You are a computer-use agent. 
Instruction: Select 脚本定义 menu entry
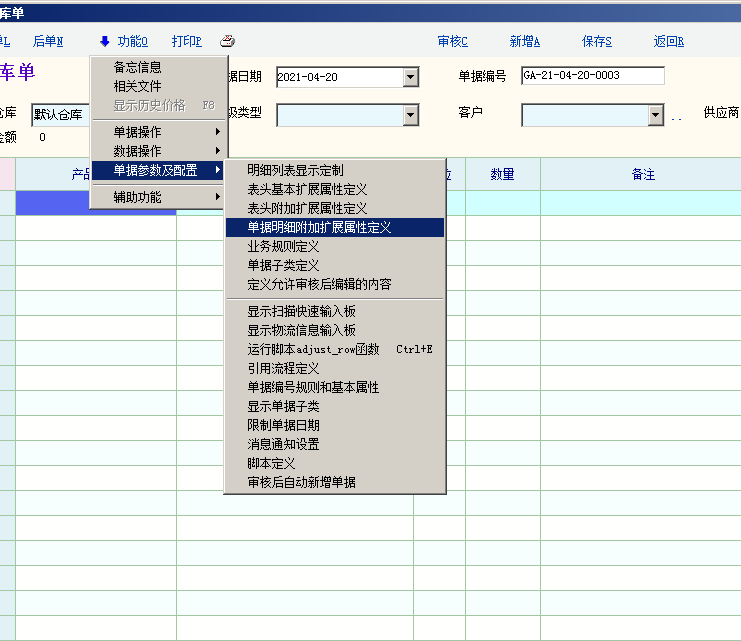271,464
